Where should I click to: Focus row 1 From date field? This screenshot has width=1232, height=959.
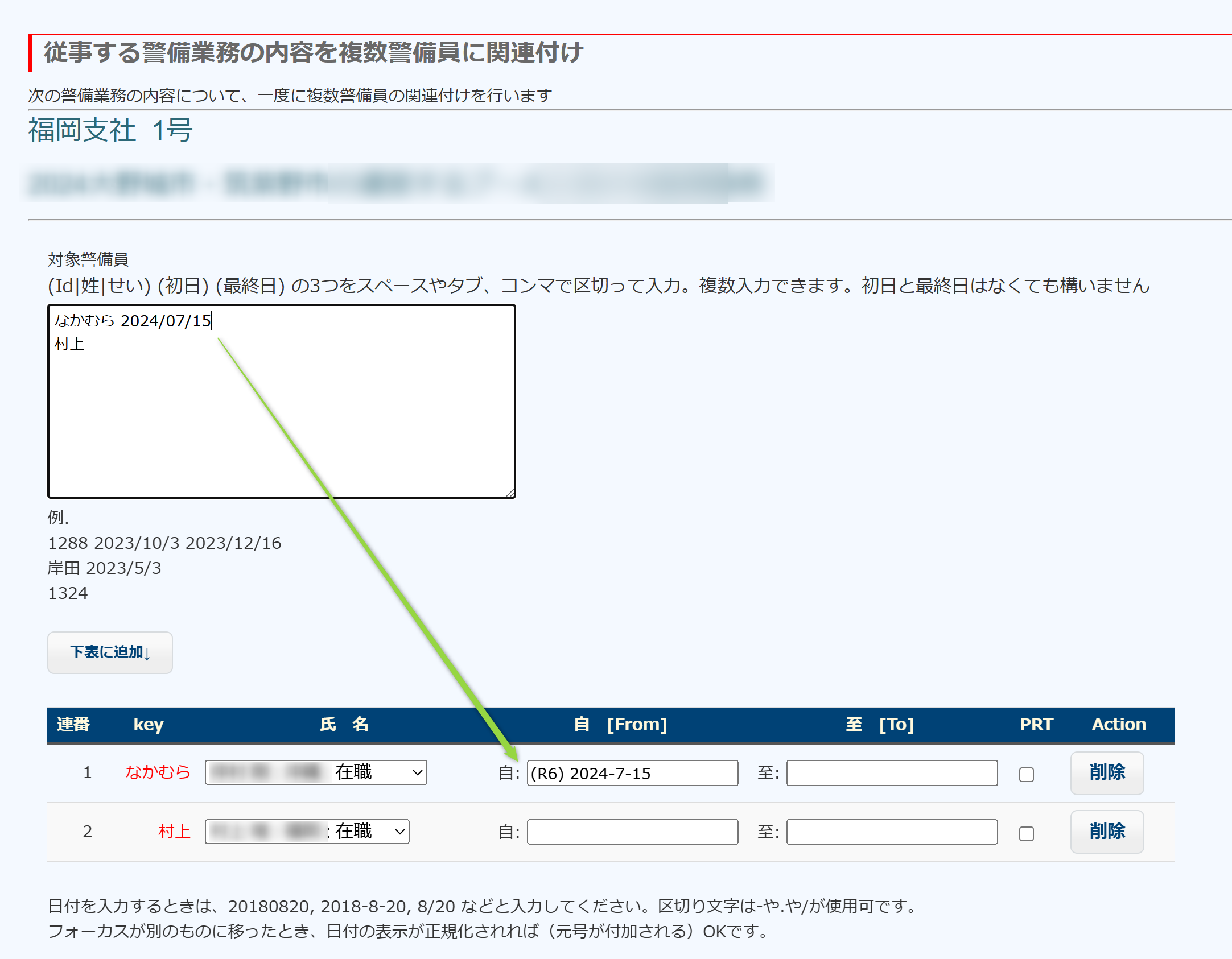(632, 773)
